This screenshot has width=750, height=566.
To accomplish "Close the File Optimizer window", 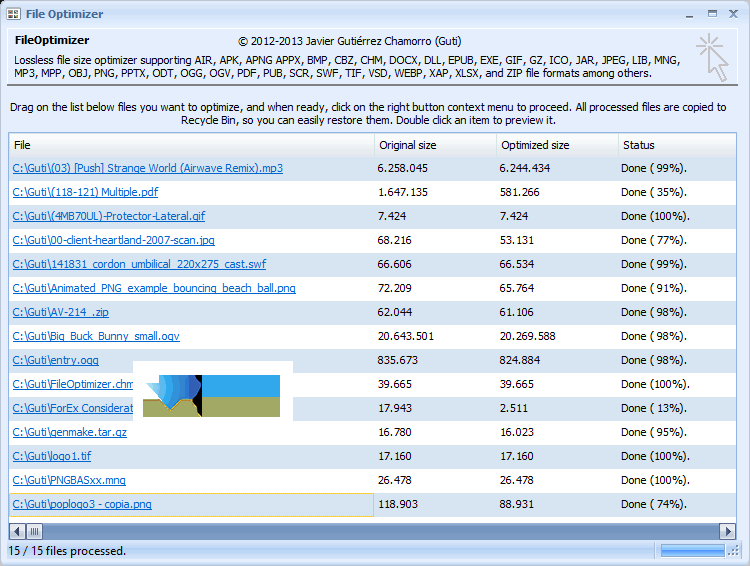I will coord(733,14).
